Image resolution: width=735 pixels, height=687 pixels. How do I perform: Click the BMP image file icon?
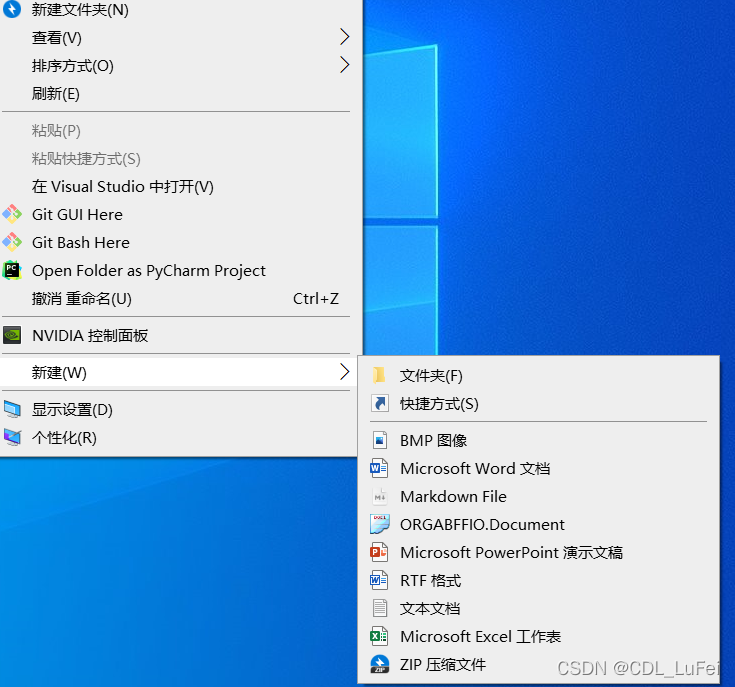click(x=380, y=441)
